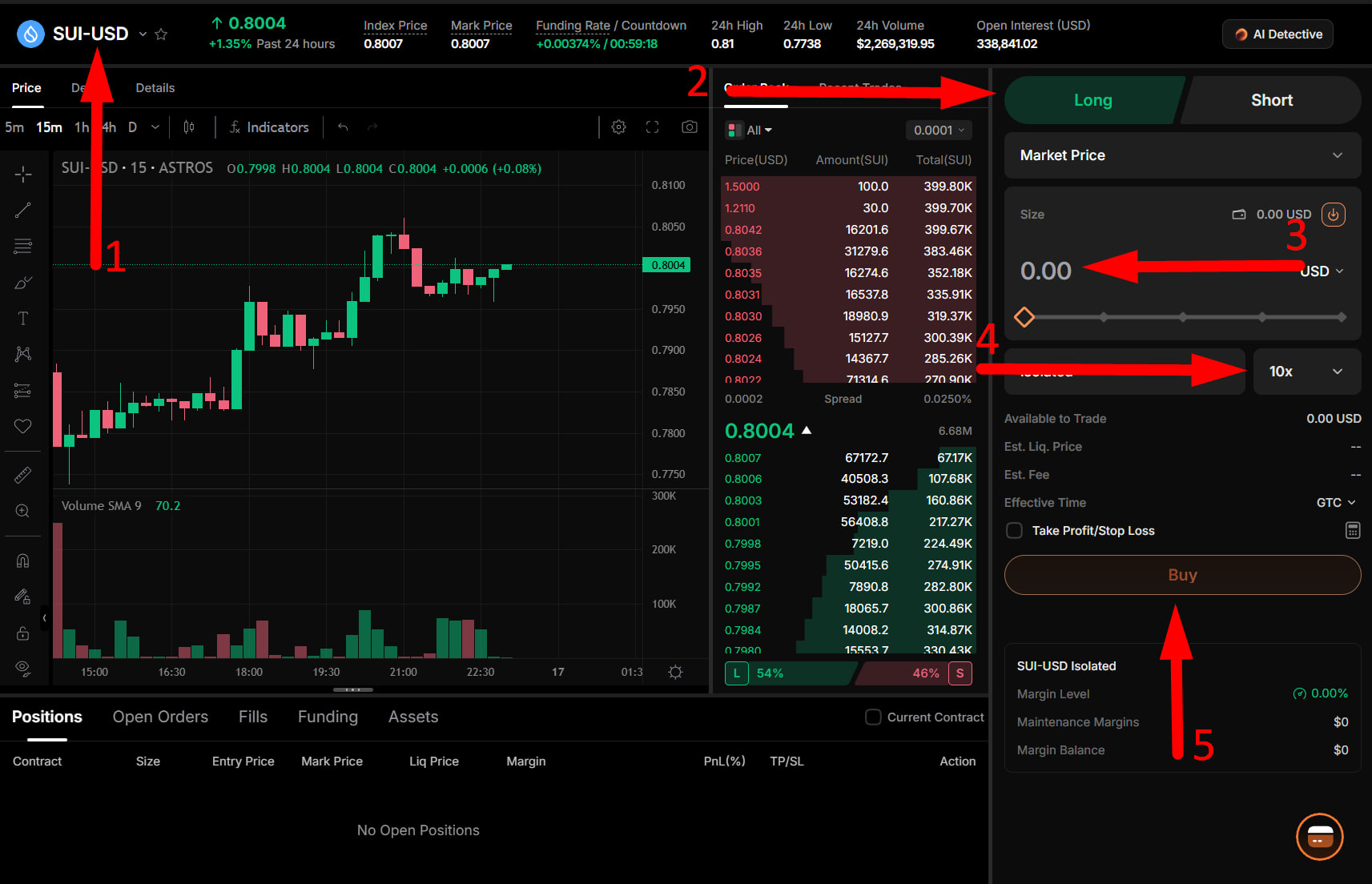Viewport: 1372px width, 884px height.
Task: Select the trend line drawing tool
Action: [23, 210]
